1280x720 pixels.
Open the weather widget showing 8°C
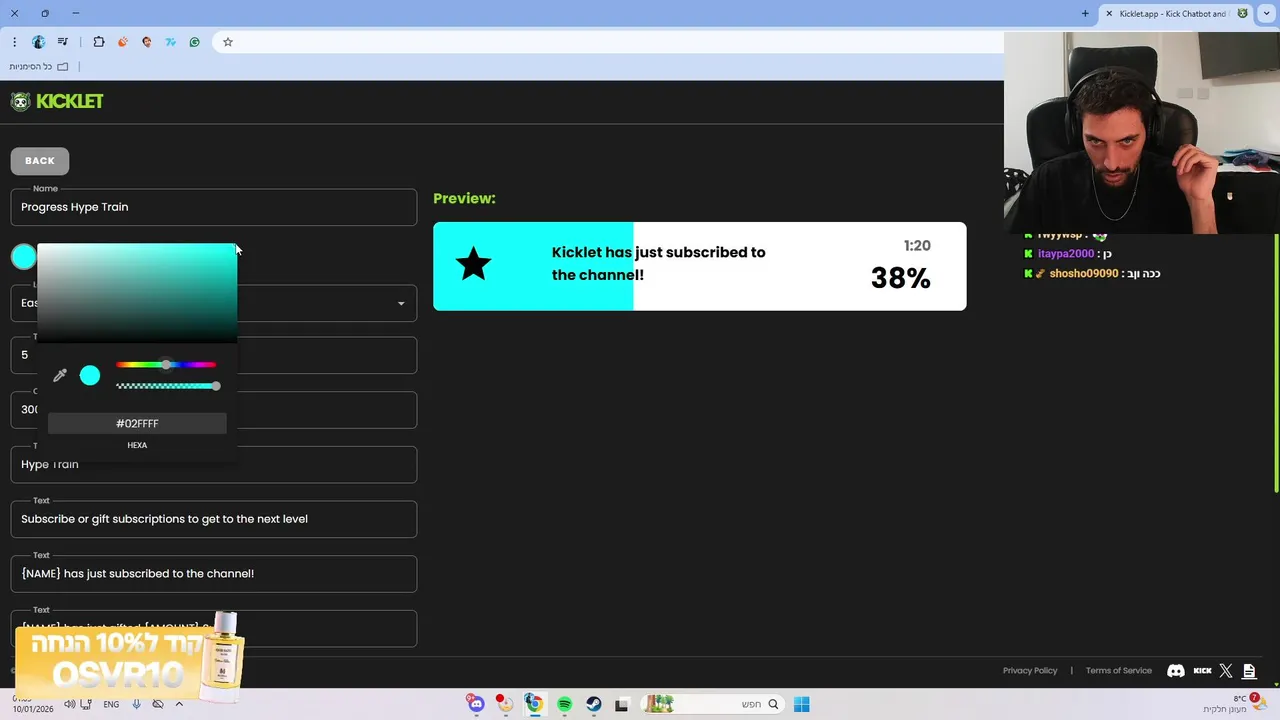[x=1235, y=704]
